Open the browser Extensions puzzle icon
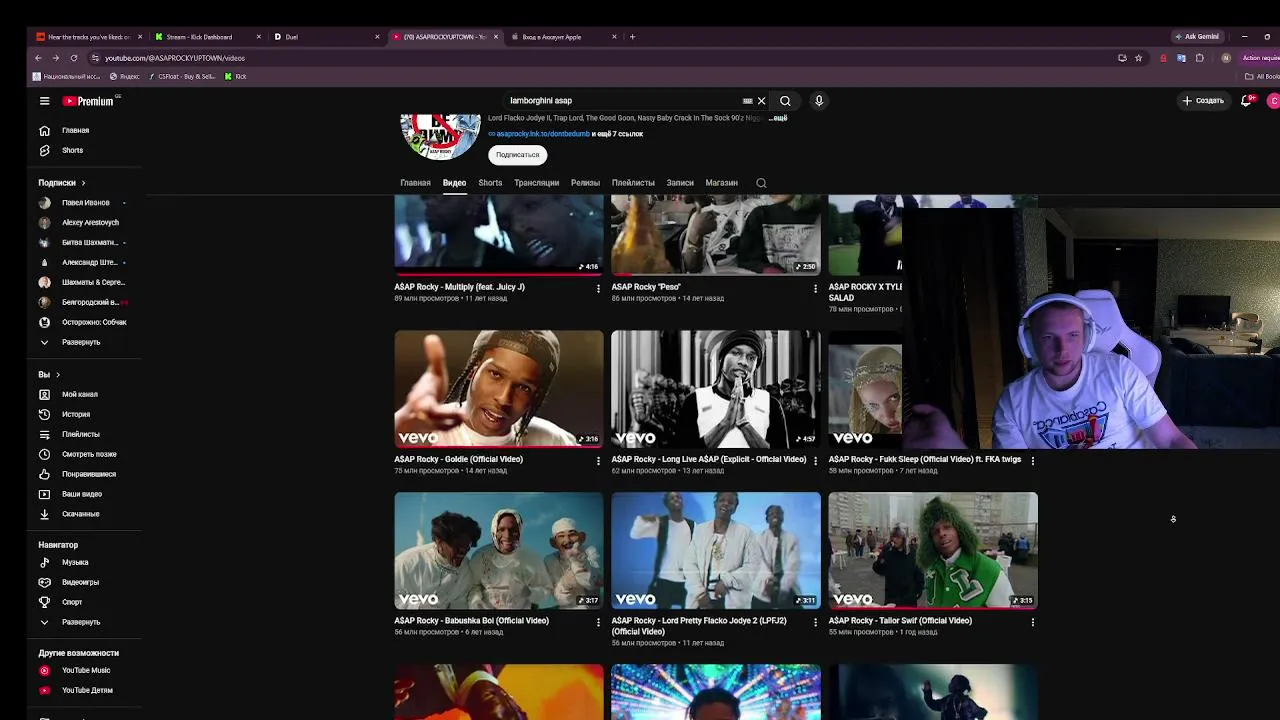Image resolution: width=1280 pixels, height=720 pixels. coord(1200,58)
